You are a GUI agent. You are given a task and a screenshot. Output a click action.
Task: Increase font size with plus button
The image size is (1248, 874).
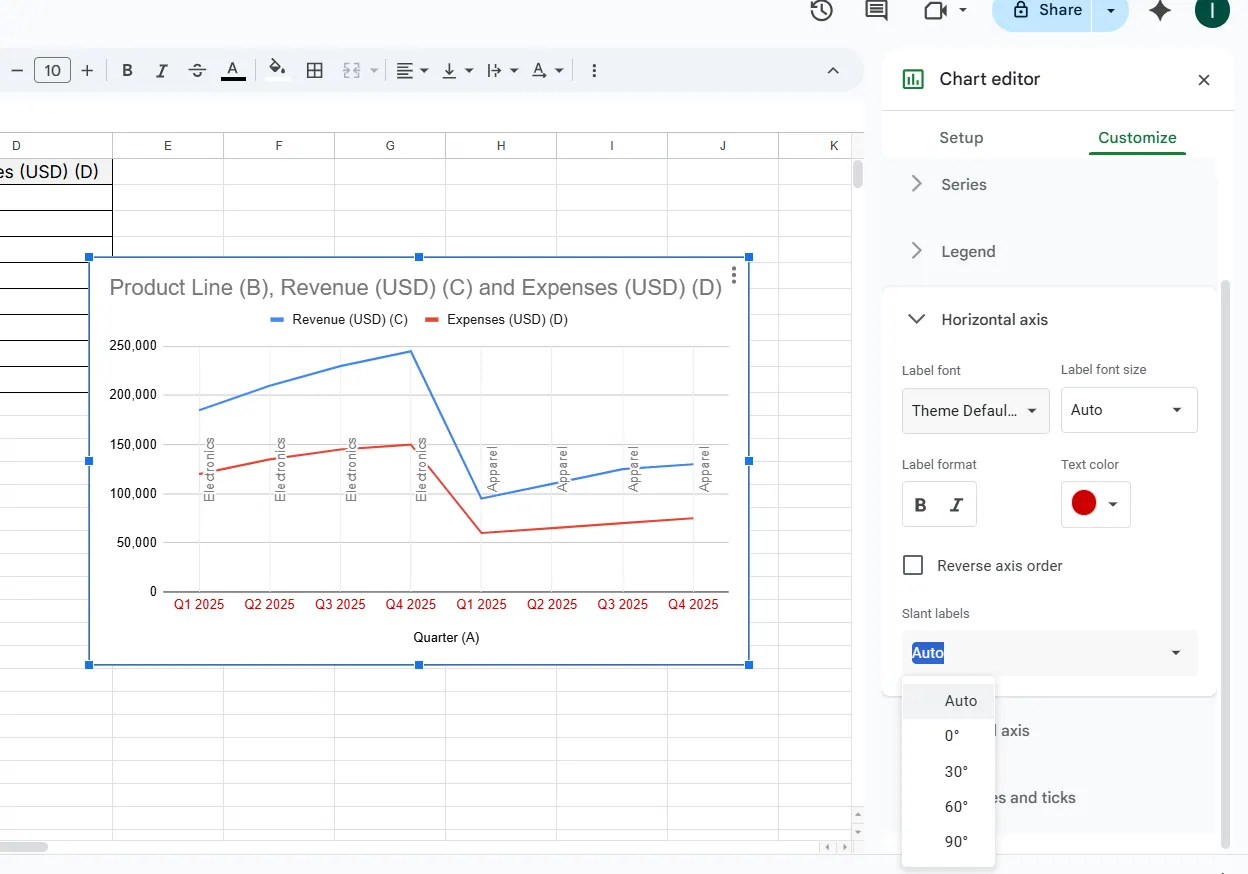click(87, 70)
